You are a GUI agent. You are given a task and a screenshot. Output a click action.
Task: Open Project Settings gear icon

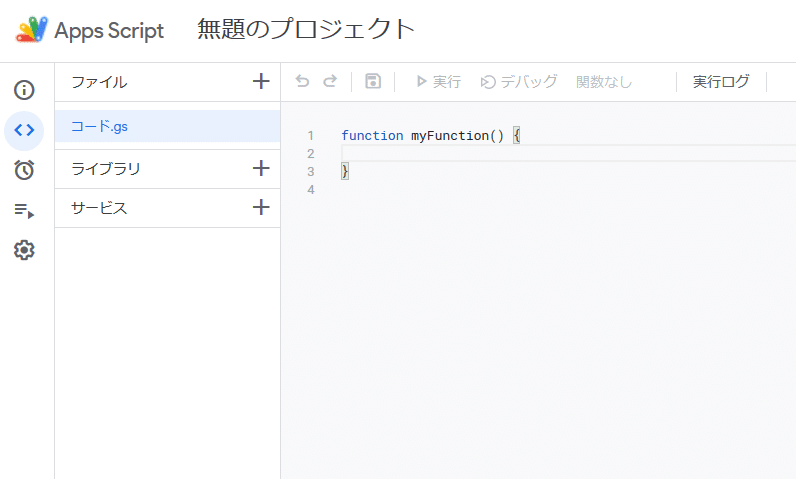pyautogui.click(x=24, y=250)
